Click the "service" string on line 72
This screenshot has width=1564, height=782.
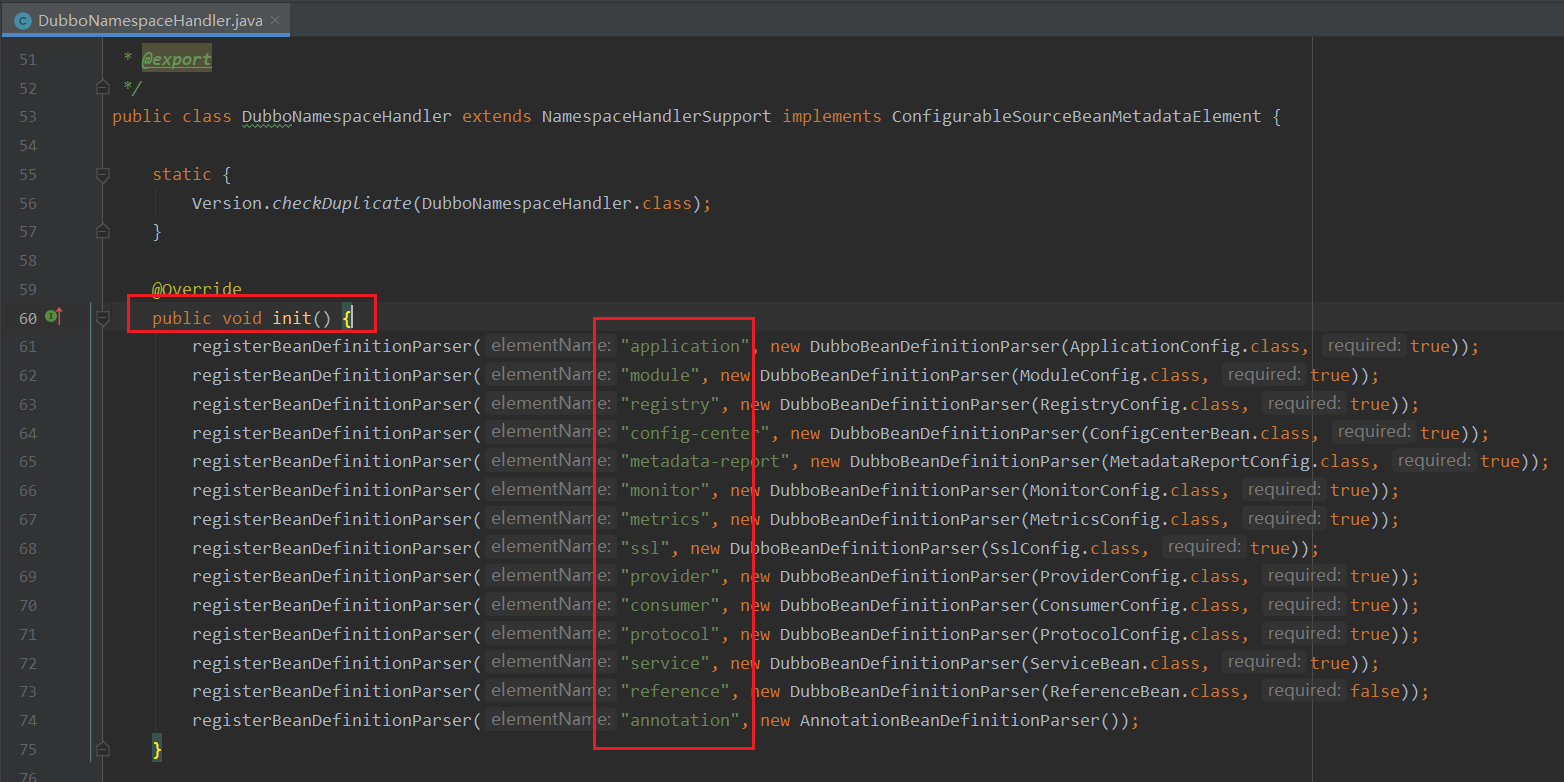665,663
